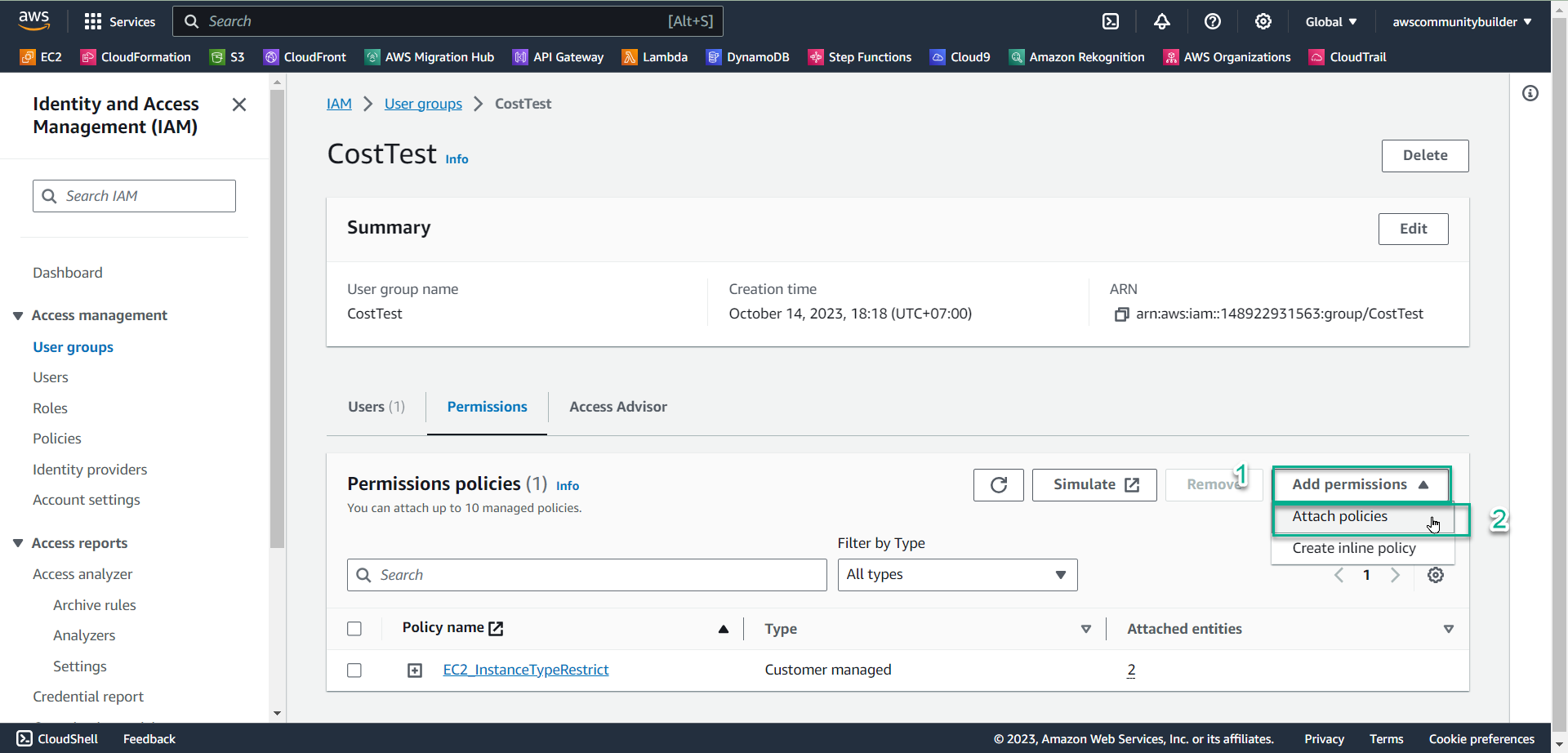Copy the group ARN with copy icon
Image resolution: width=1568 pixels, height=753 pixels.
tap(1121, 314)
